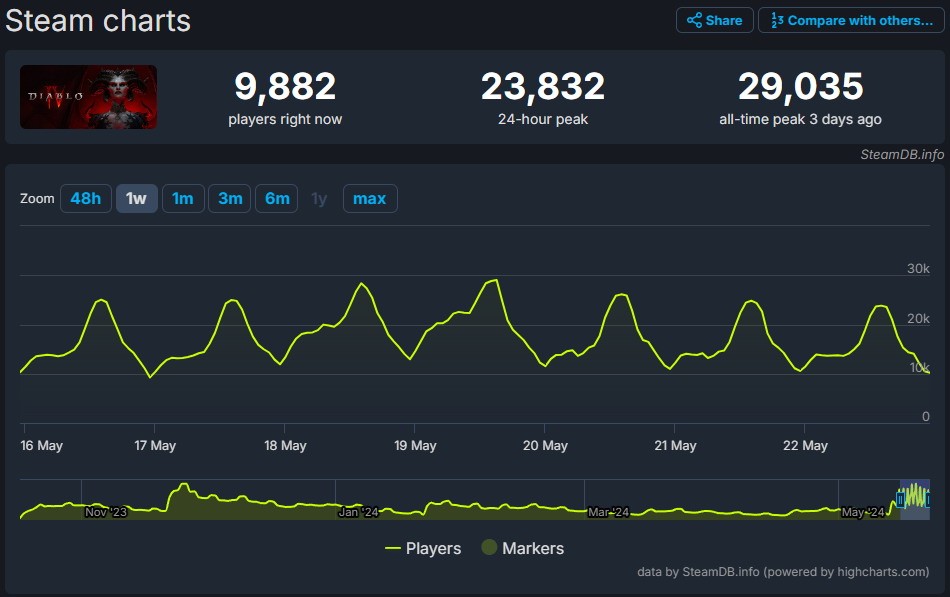Screen dimensions: 950x597
Task: Switch zoom to 1m
Action: [x=182, y=198]
